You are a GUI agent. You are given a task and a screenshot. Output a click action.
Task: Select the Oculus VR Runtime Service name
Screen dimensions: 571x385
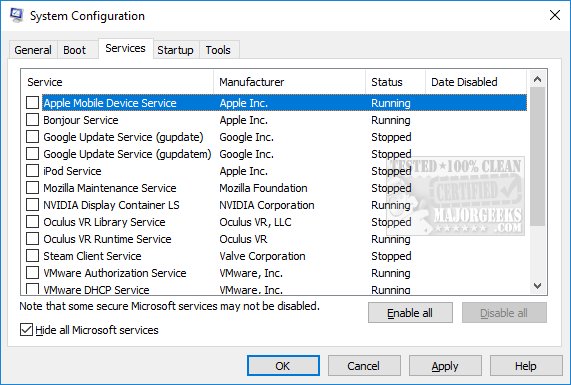[107, 239]
